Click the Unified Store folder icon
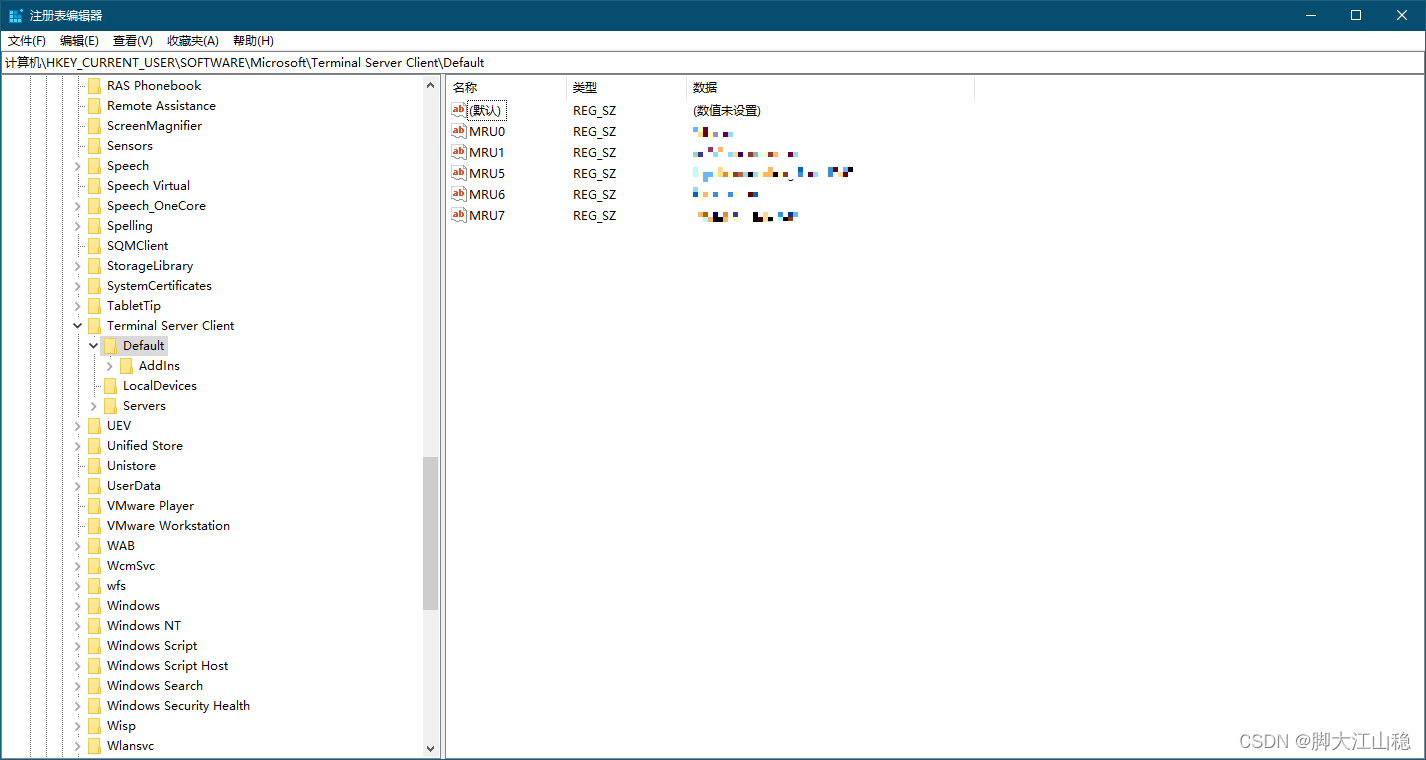The width and height of the screenshot is (1426, 760). 94,446
